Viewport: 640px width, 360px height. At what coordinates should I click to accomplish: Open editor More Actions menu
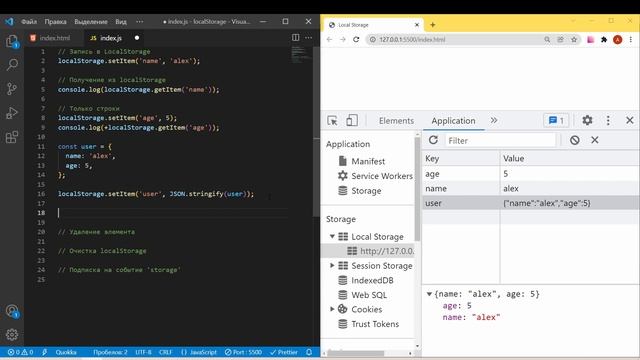[x=309, y=38]
